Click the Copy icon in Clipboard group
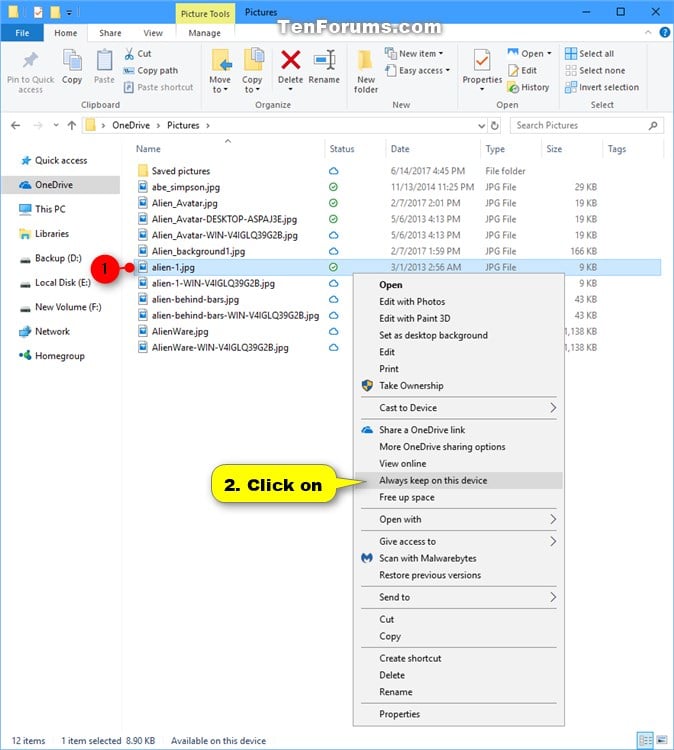This screenshot has width=674, height=750. 72,61
